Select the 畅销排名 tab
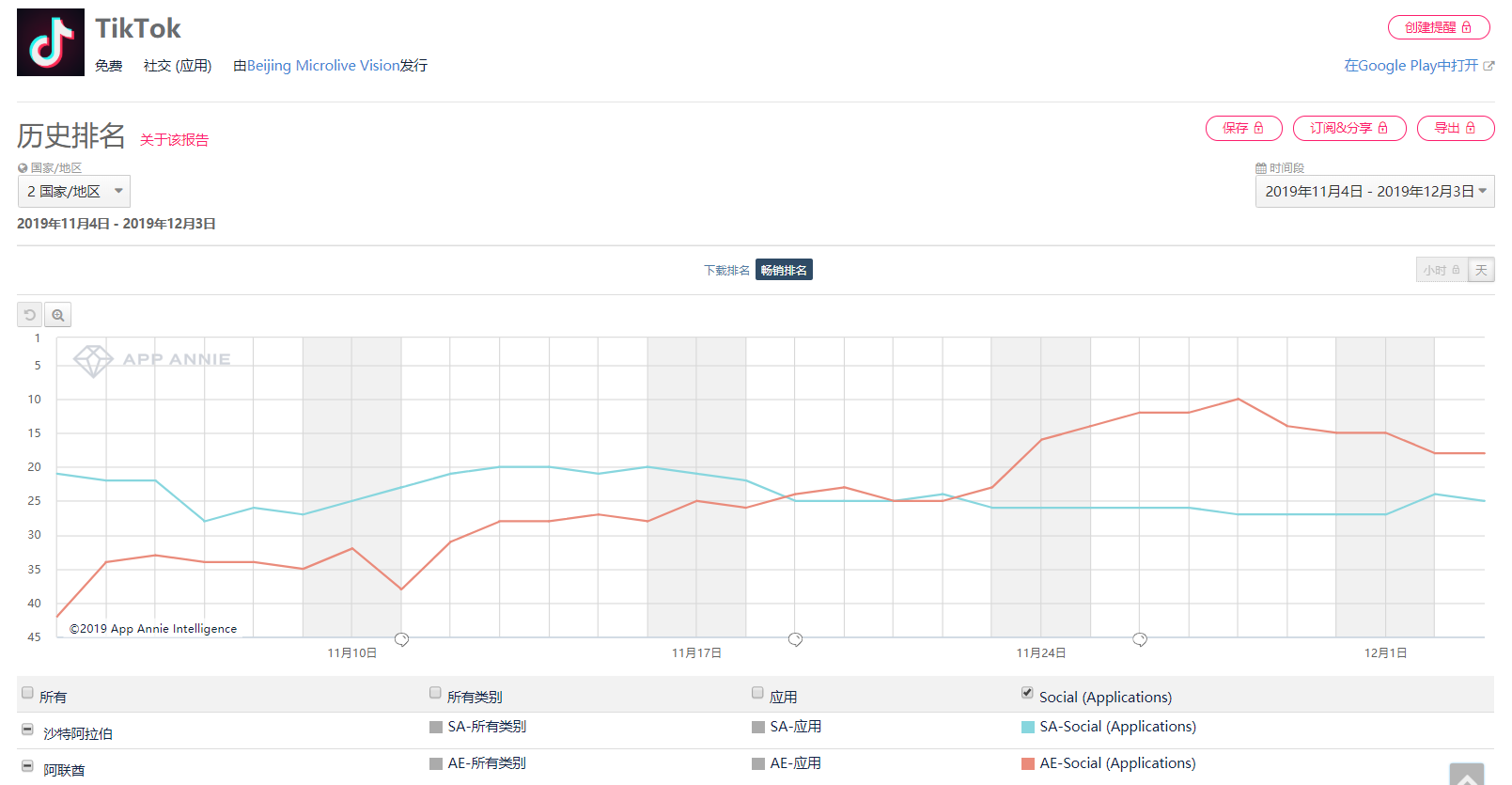The height and width of the screenshot is (785, 1512). click(x=784, y=271)
